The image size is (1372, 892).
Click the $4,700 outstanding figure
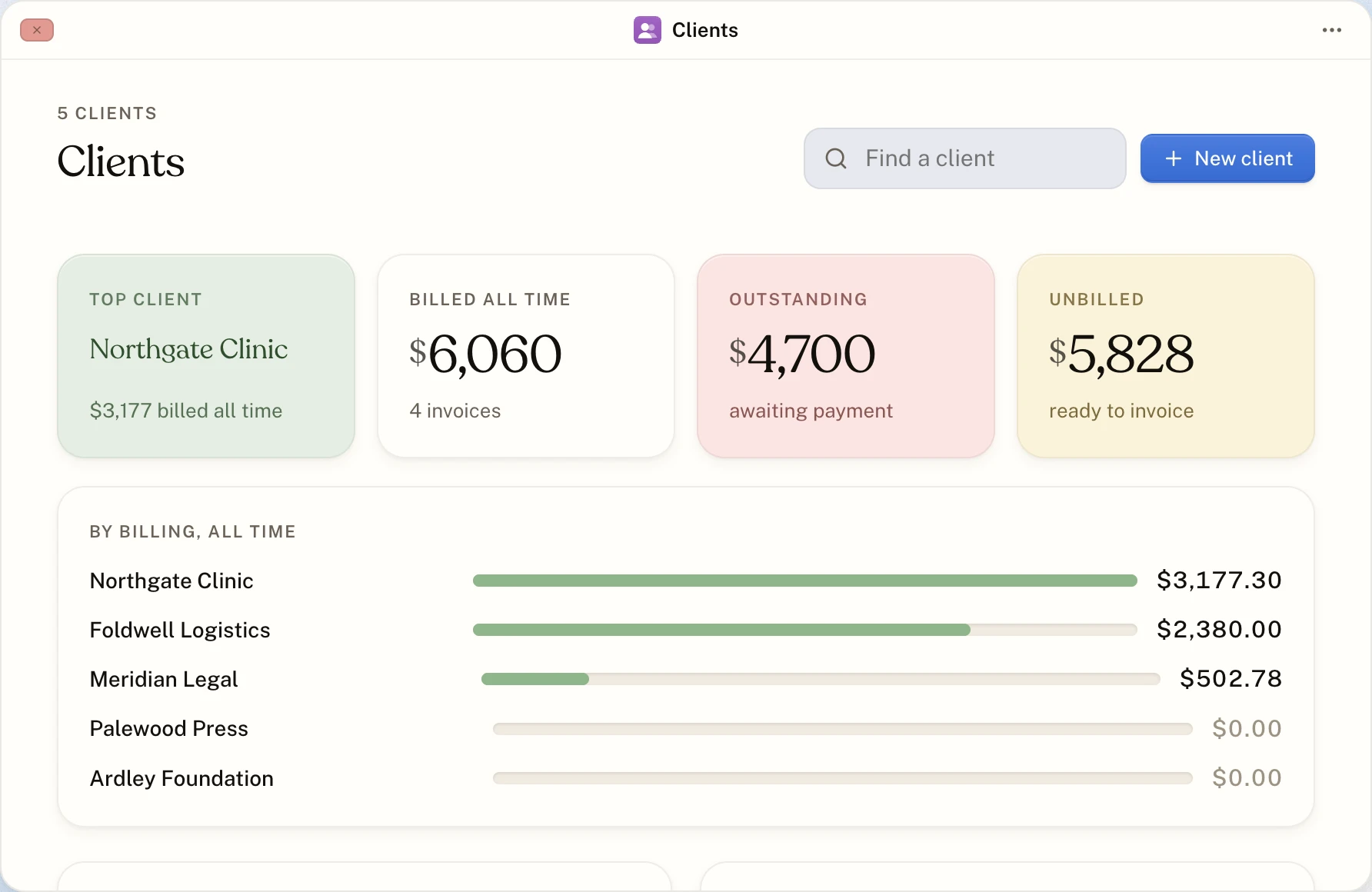(802, 354)
